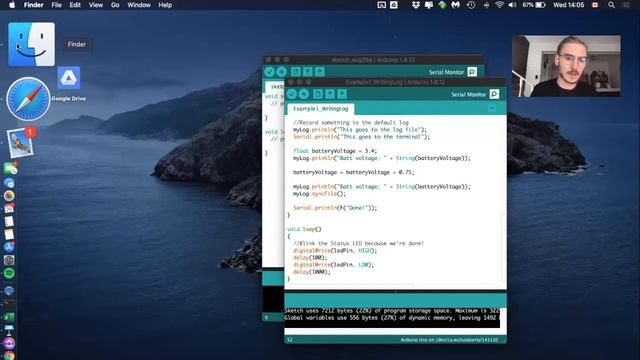Click code line 'delay(1000);'
Viewport: 640px width, 360px height.
coord(311,272)
